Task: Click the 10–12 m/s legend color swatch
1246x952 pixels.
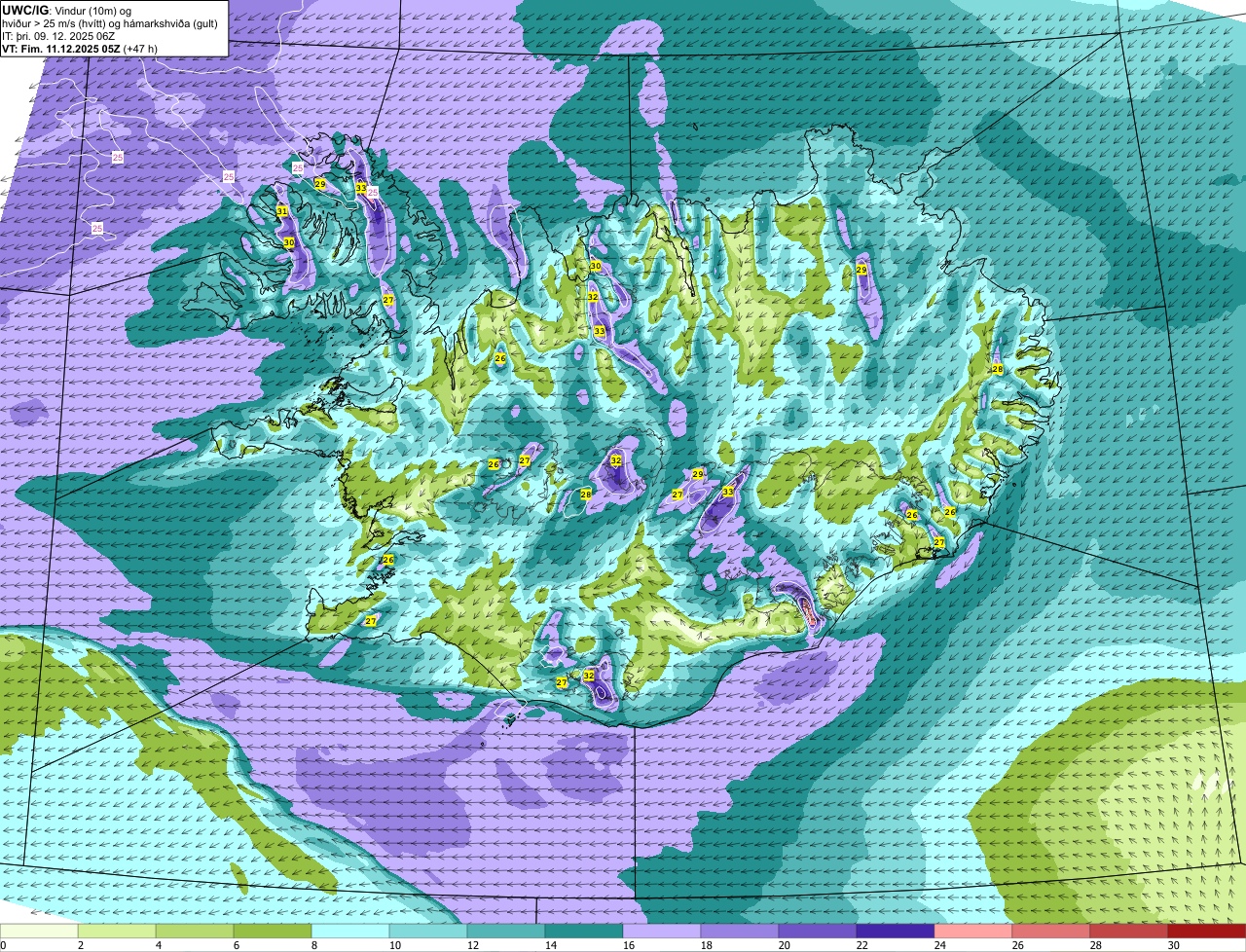Action: (x=428, y=931)
